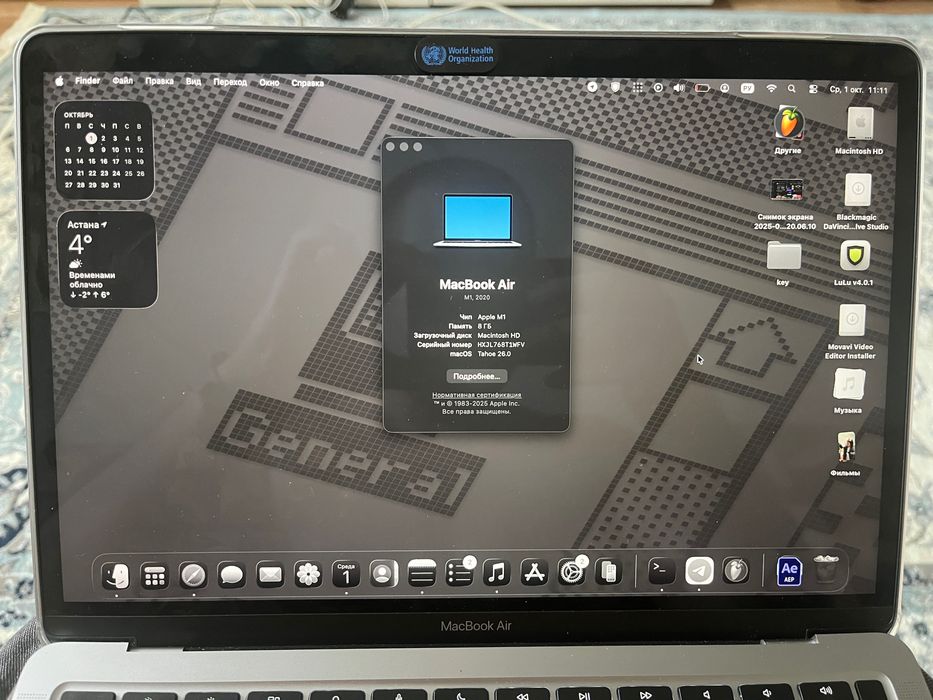This screenshot has width=933, height=700.
Task: Open the Trash in Dock
Action: point(826,569)
